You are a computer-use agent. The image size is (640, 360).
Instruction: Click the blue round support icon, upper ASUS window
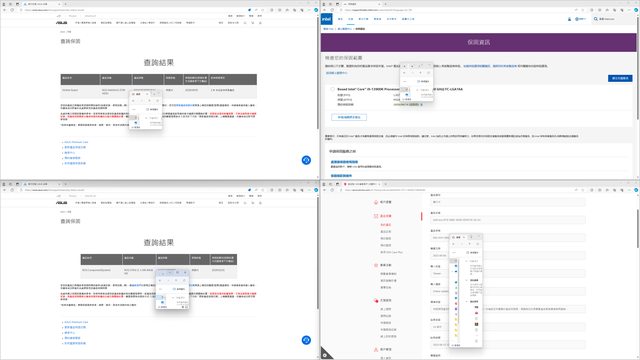tap(306, 160)
